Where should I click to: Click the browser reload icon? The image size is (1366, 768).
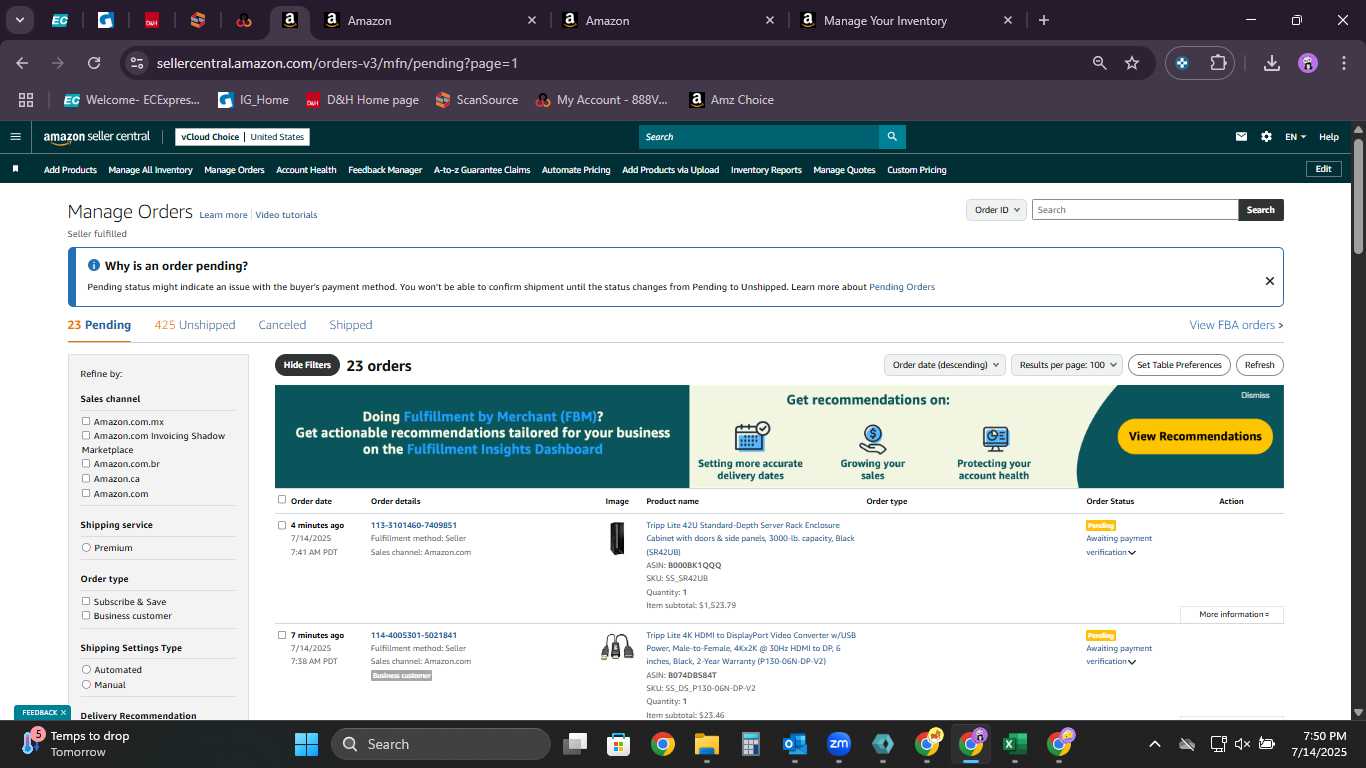[94, 63]
